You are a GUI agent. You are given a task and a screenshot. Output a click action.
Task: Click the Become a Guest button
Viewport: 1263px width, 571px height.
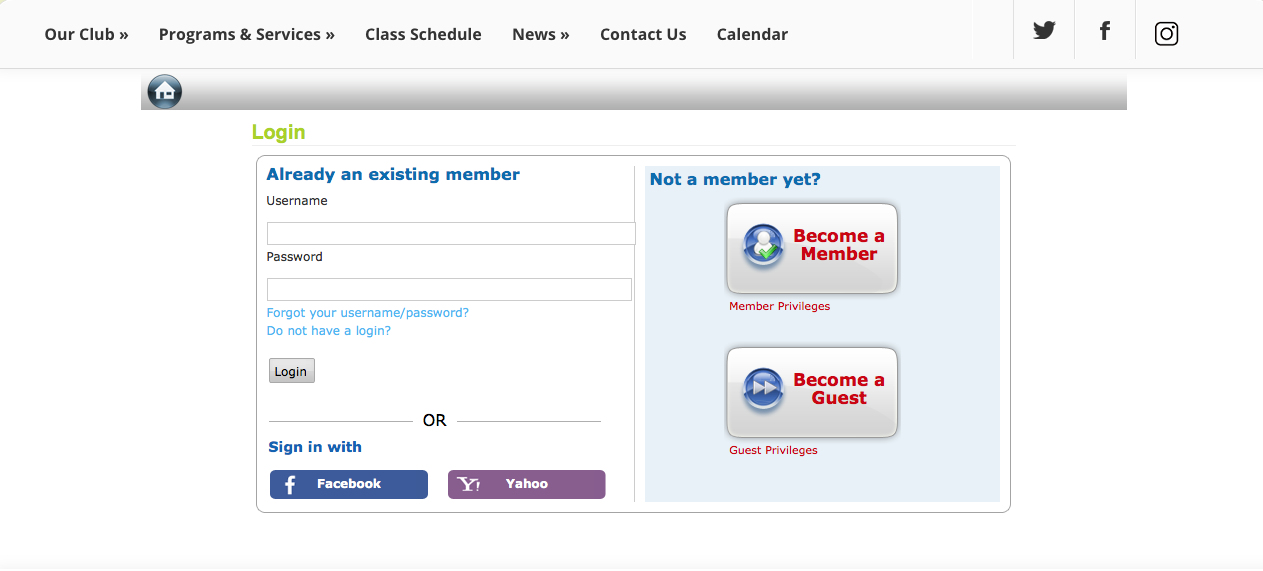click(812, 391)
